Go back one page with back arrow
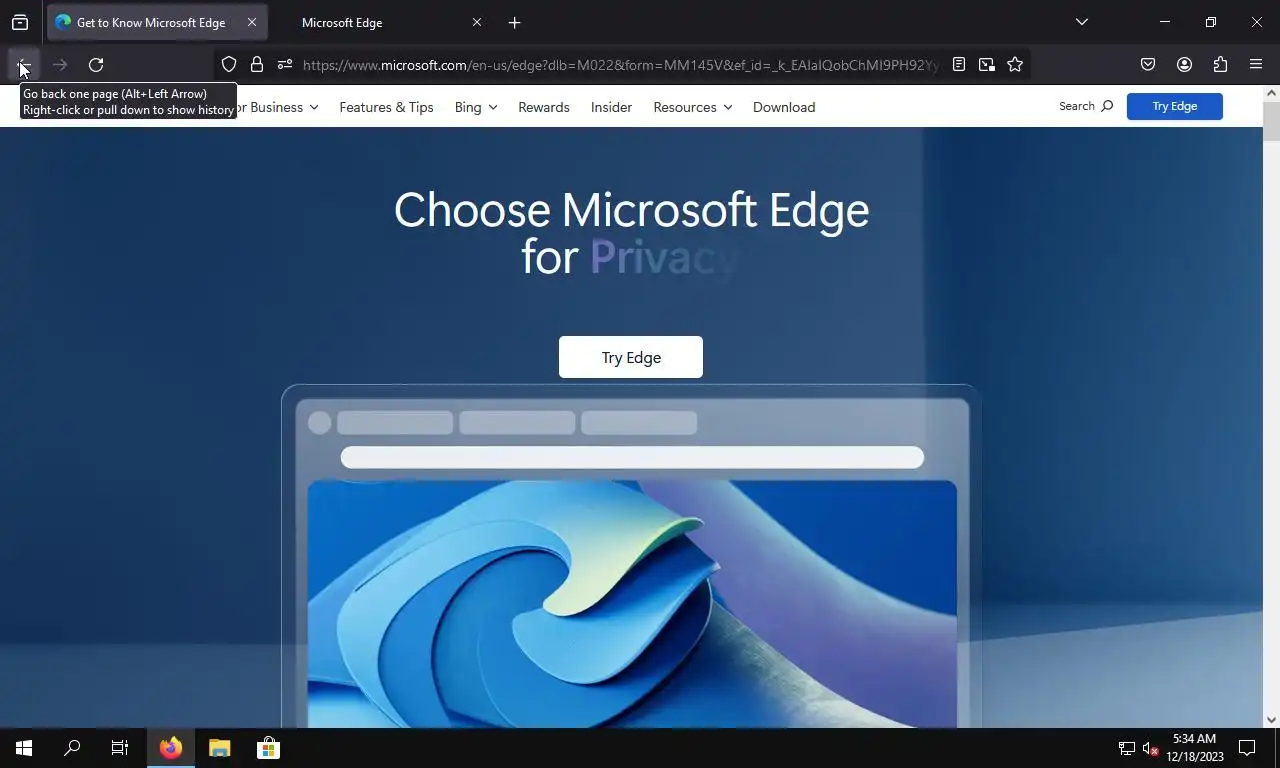 tap(23, 65)
